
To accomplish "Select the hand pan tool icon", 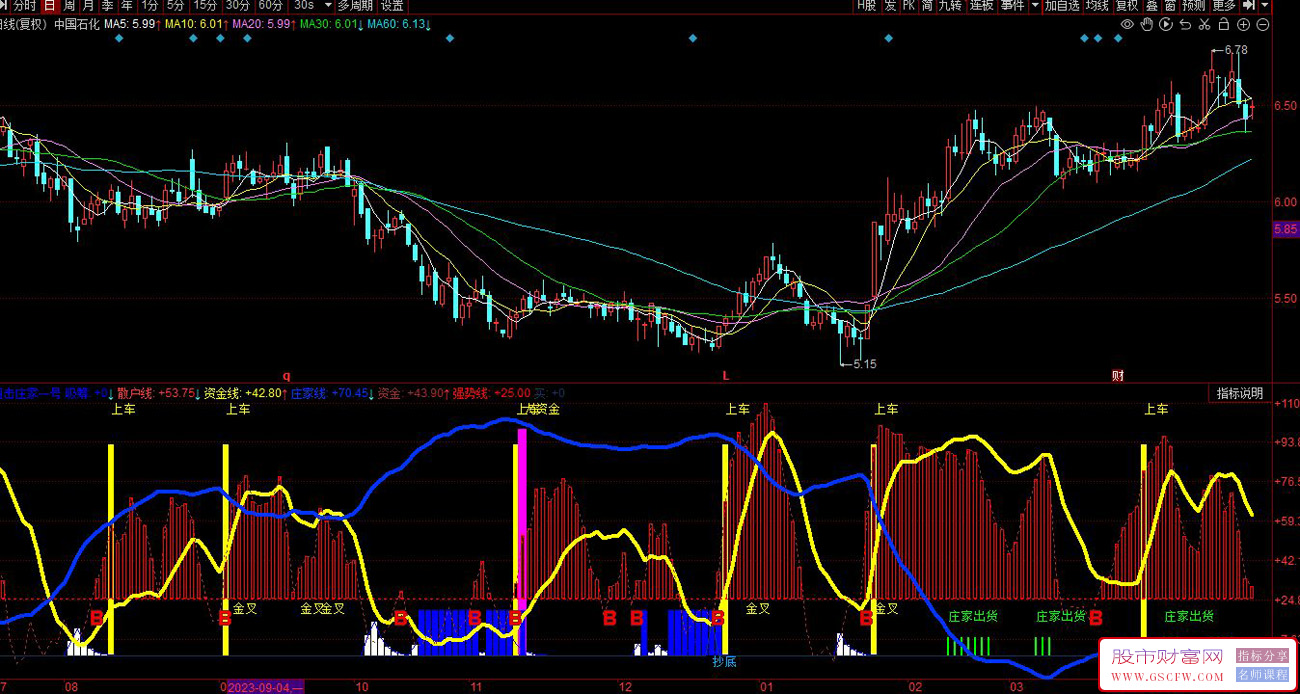I will 1147,24.
